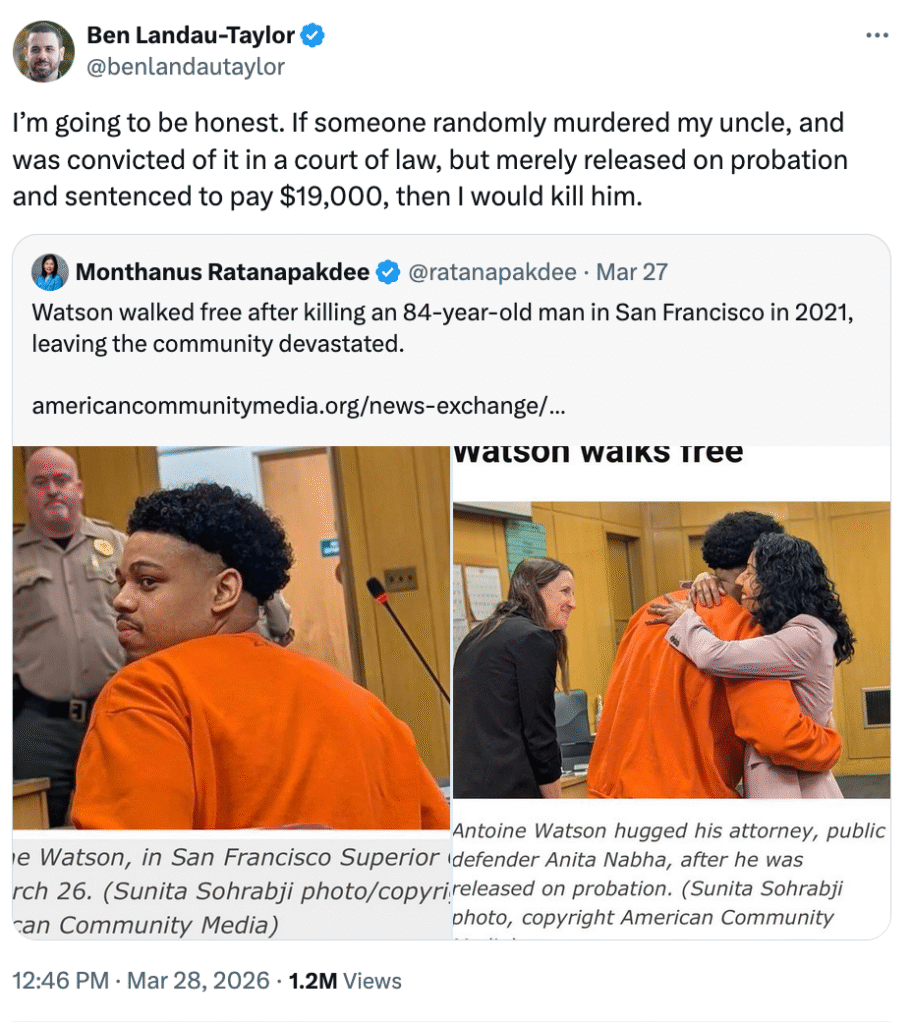Open the @benlandautaylor handle
912x1024 pixels.
tap(186, 67)
